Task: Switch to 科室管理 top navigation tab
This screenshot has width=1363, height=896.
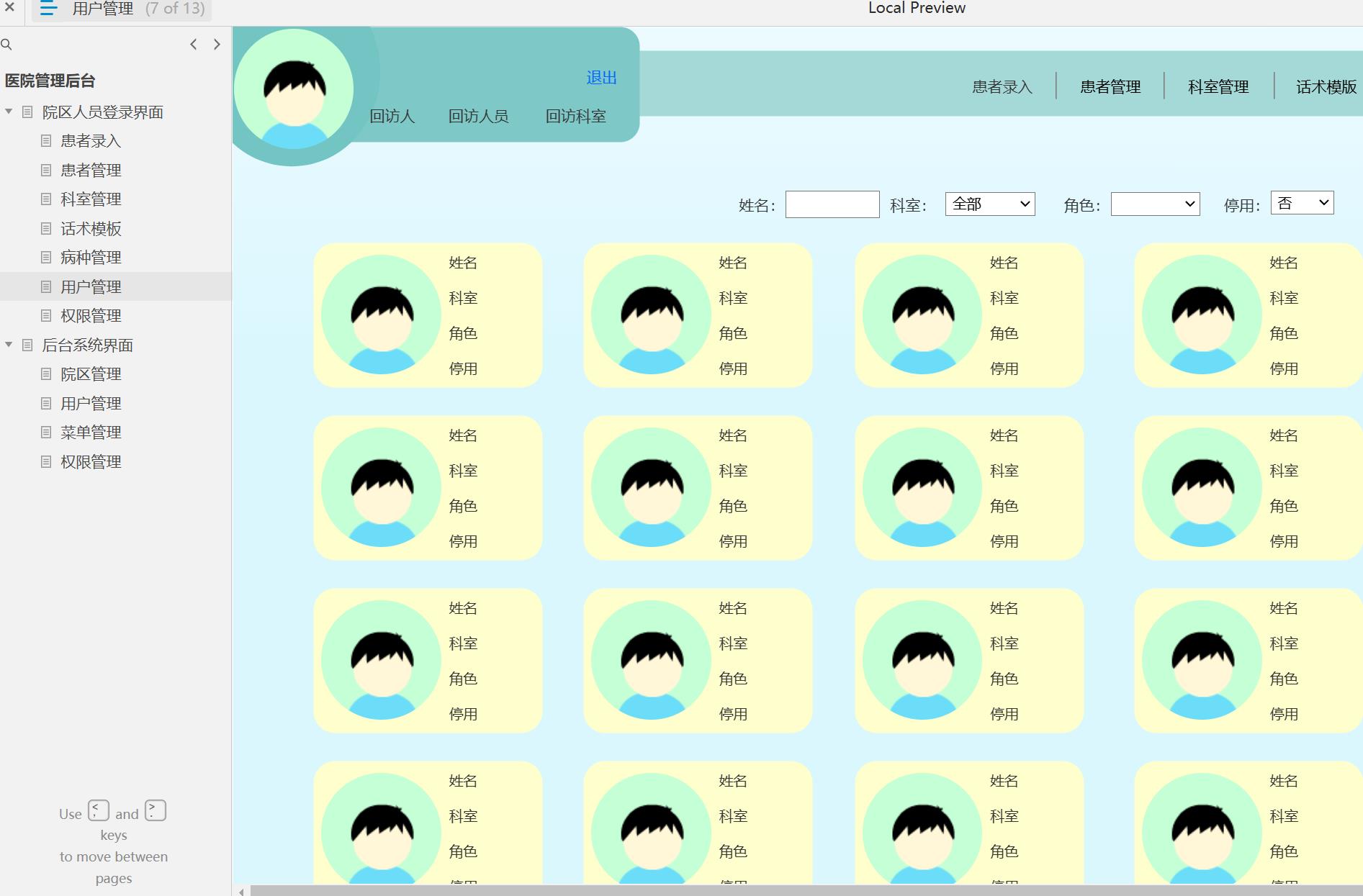Action: (1218, 86)
